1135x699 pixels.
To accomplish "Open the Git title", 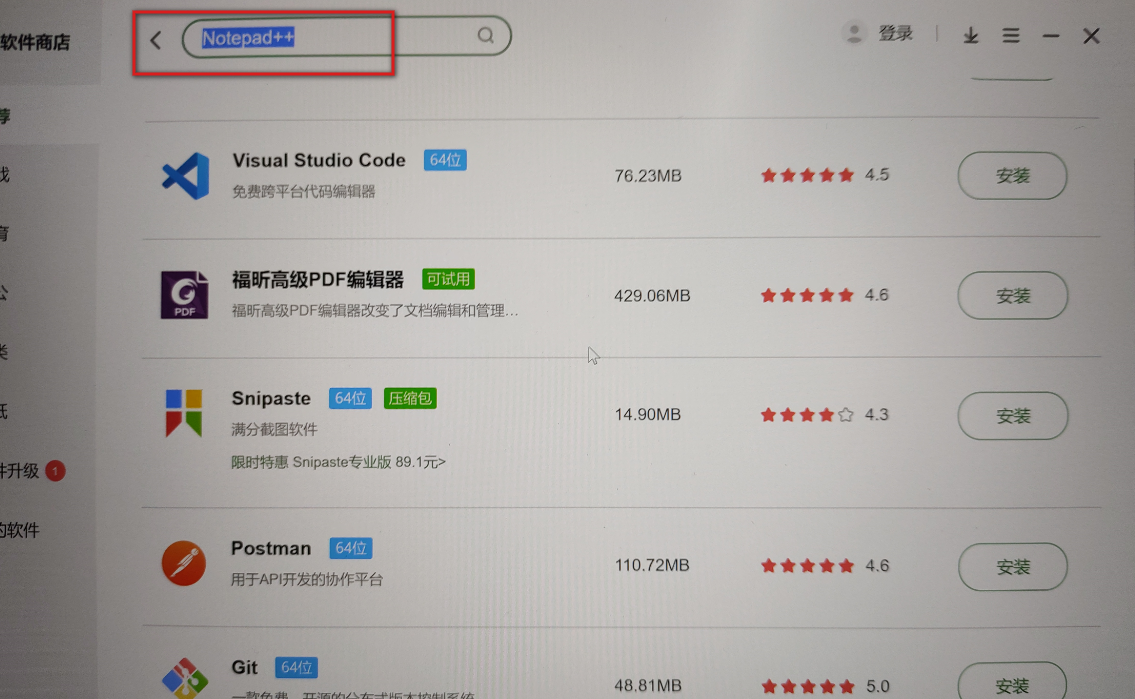I will coord(245,666).
